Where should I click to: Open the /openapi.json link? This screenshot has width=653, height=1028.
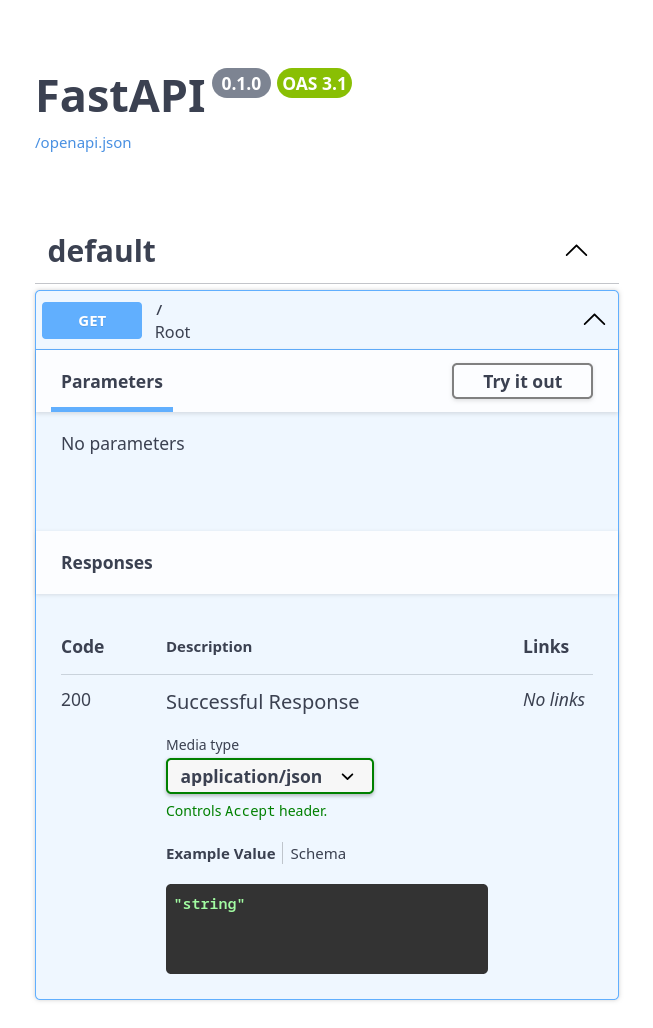83,143
